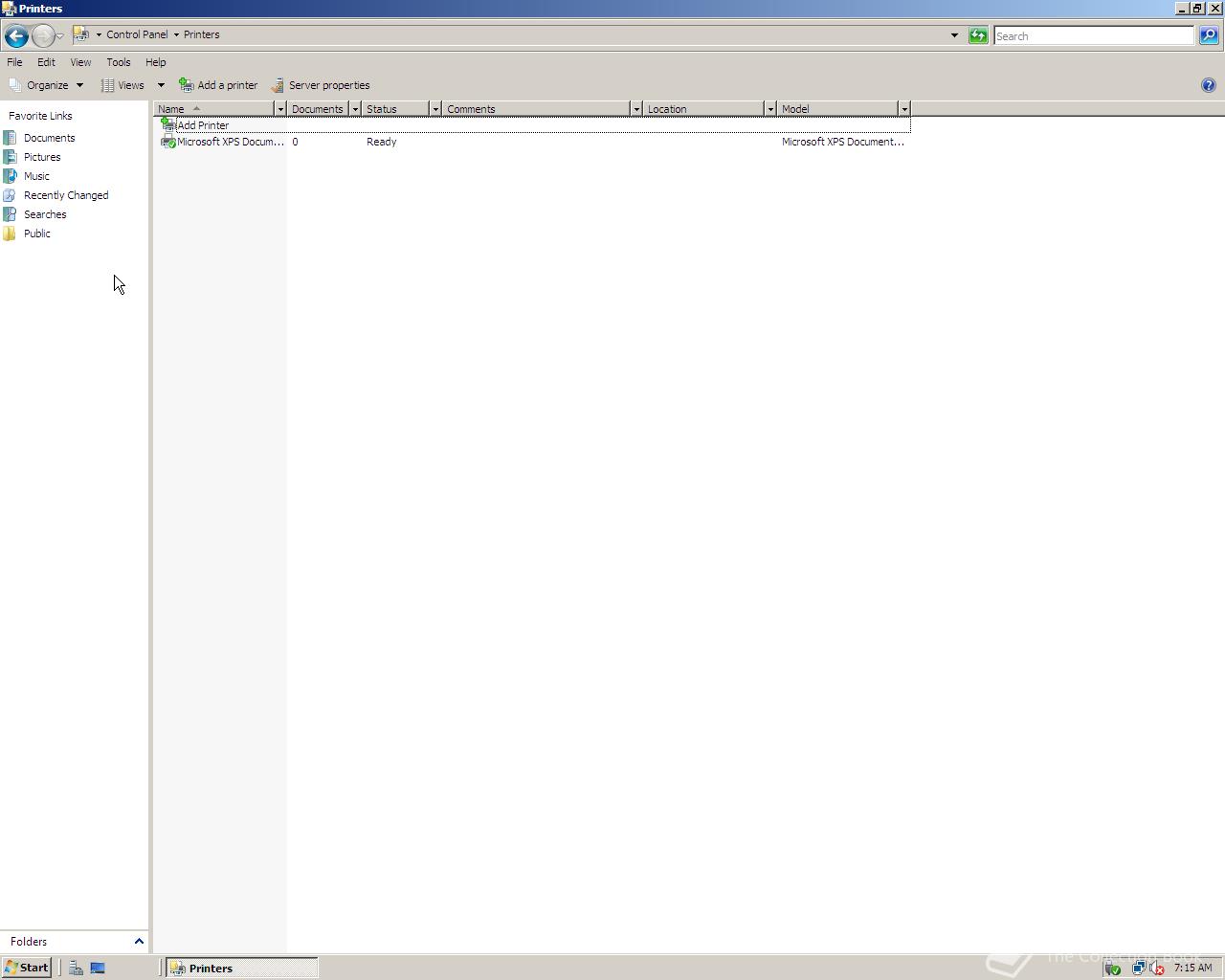Open the Edit menu
Viewport: 1225px width, 980px height.
pyautogui.click(x=46, y=62)
